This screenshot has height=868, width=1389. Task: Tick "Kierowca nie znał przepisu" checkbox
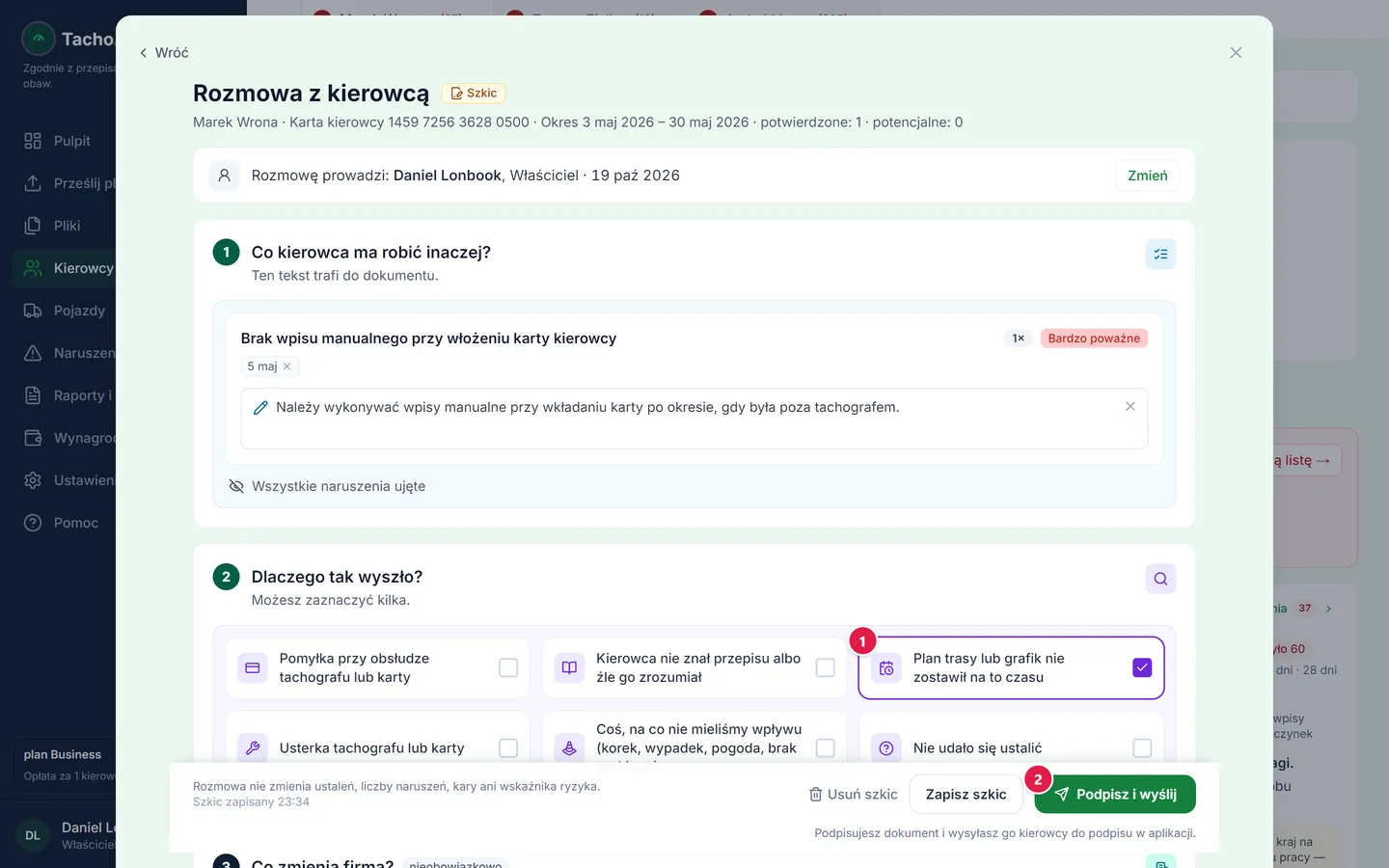pos(826,667)
